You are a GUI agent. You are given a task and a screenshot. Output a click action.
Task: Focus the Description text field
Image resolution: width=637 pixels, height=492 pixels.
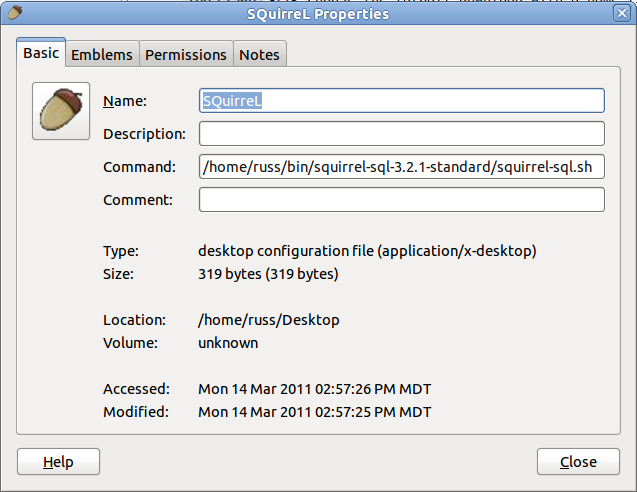click(402, 134)
